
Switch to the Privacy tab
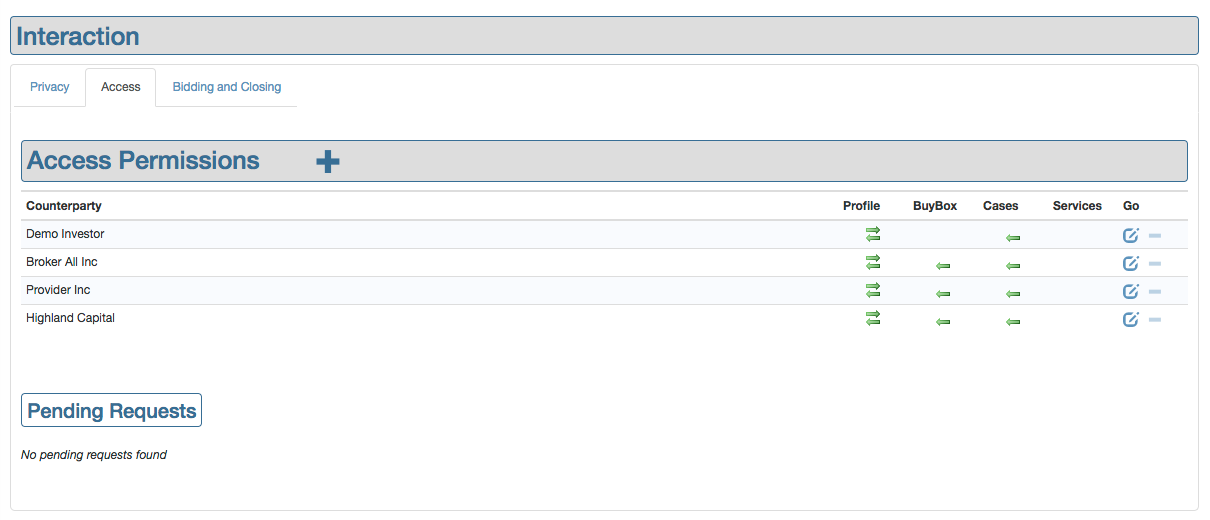point(50,87)
